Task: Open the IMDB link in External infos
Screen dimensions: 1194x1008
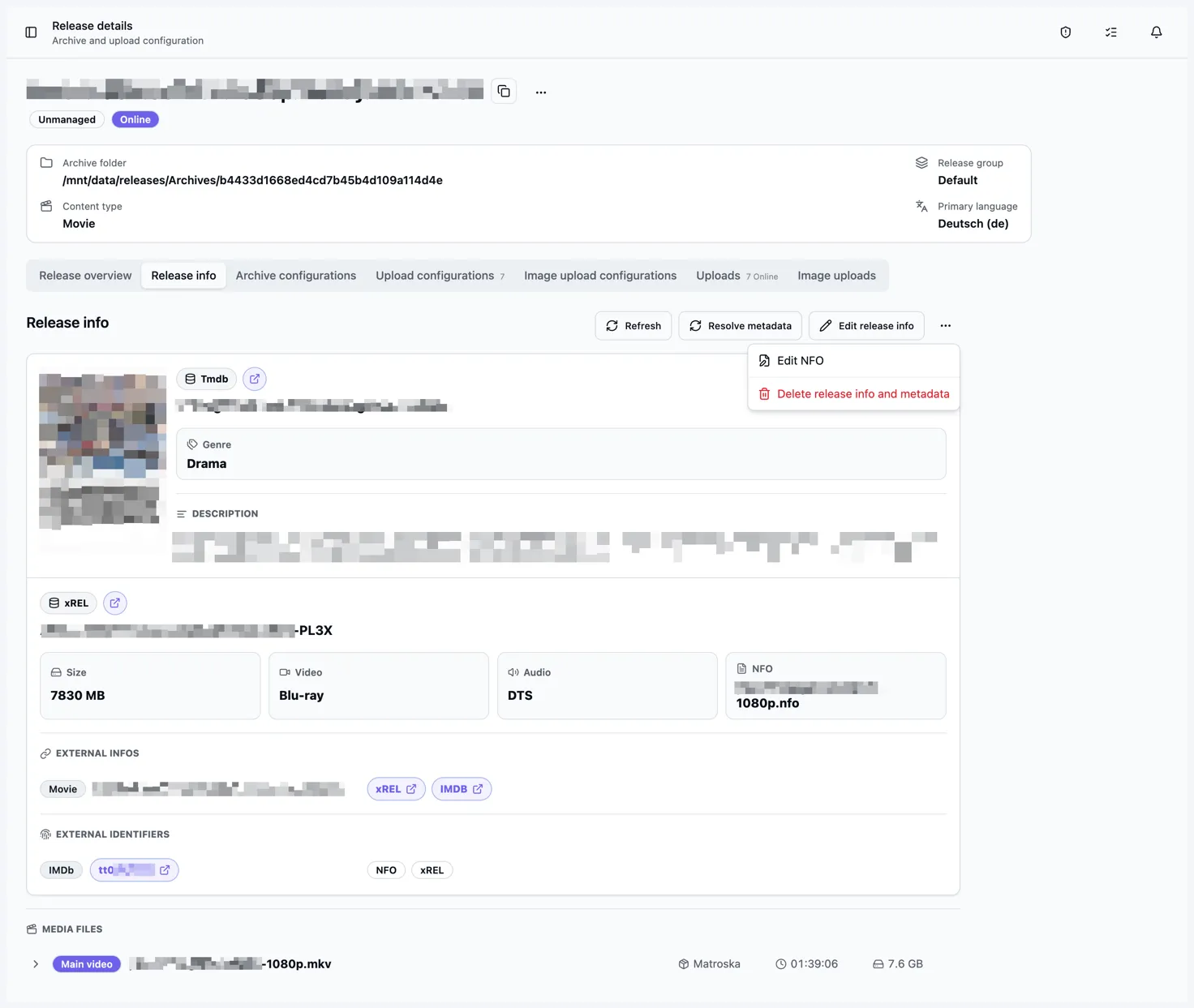Action: [462, 789]
